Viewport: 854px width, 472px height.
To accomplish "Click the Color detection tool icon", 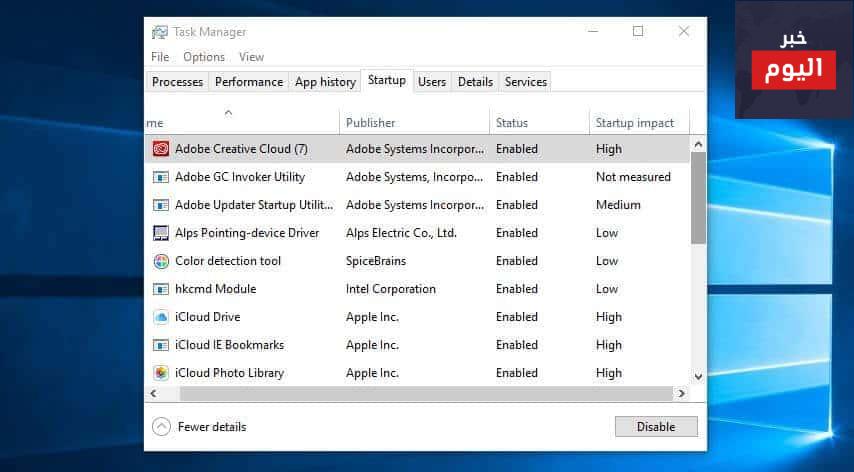I will click(161, 261).
